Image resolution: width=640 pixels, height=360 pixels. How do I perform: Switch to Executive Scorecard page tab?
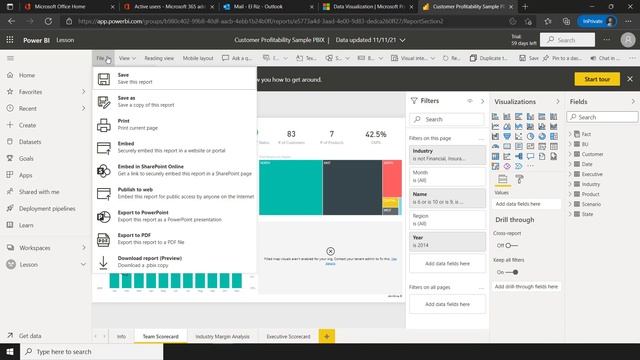click(x=288, y=336)
